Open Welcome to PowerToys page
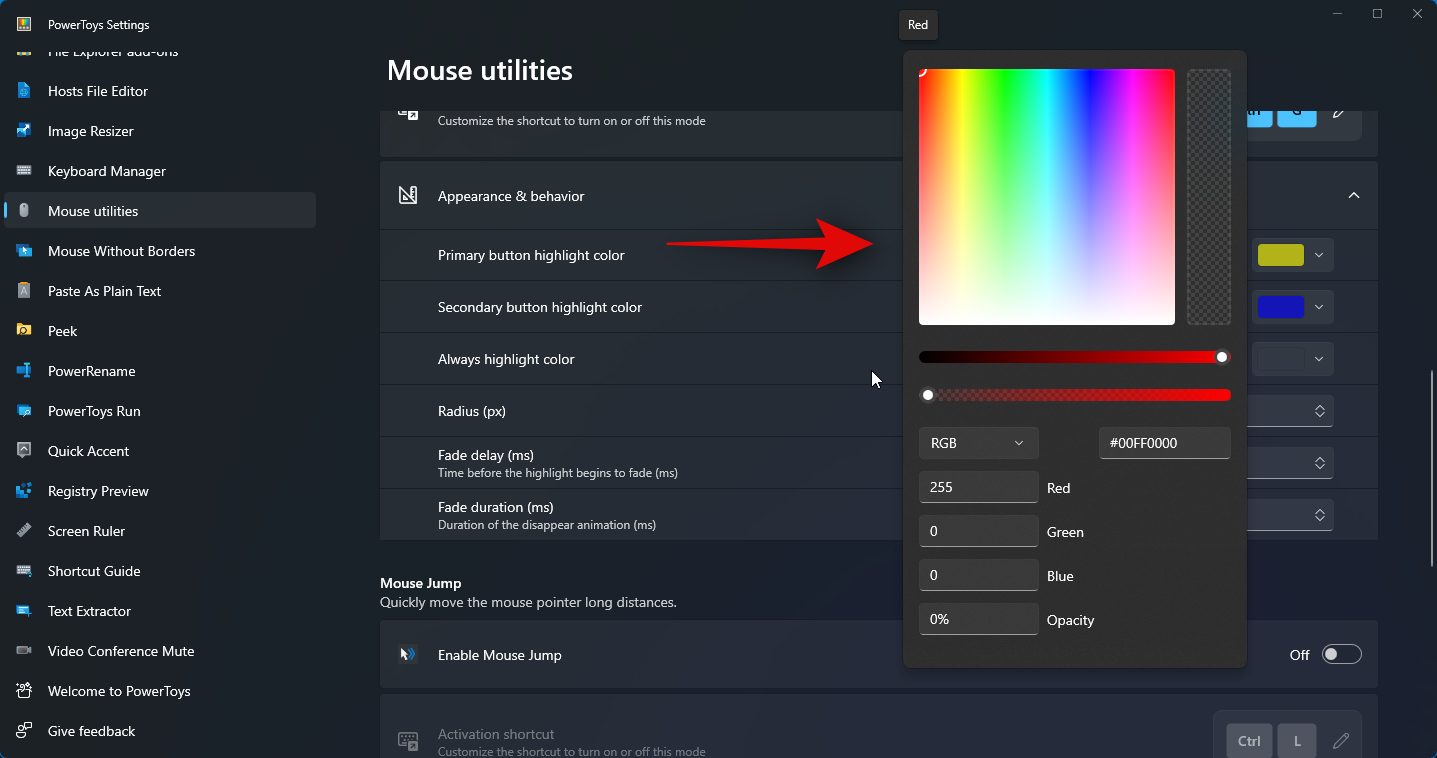The image size is (1437, 758). 119,691
